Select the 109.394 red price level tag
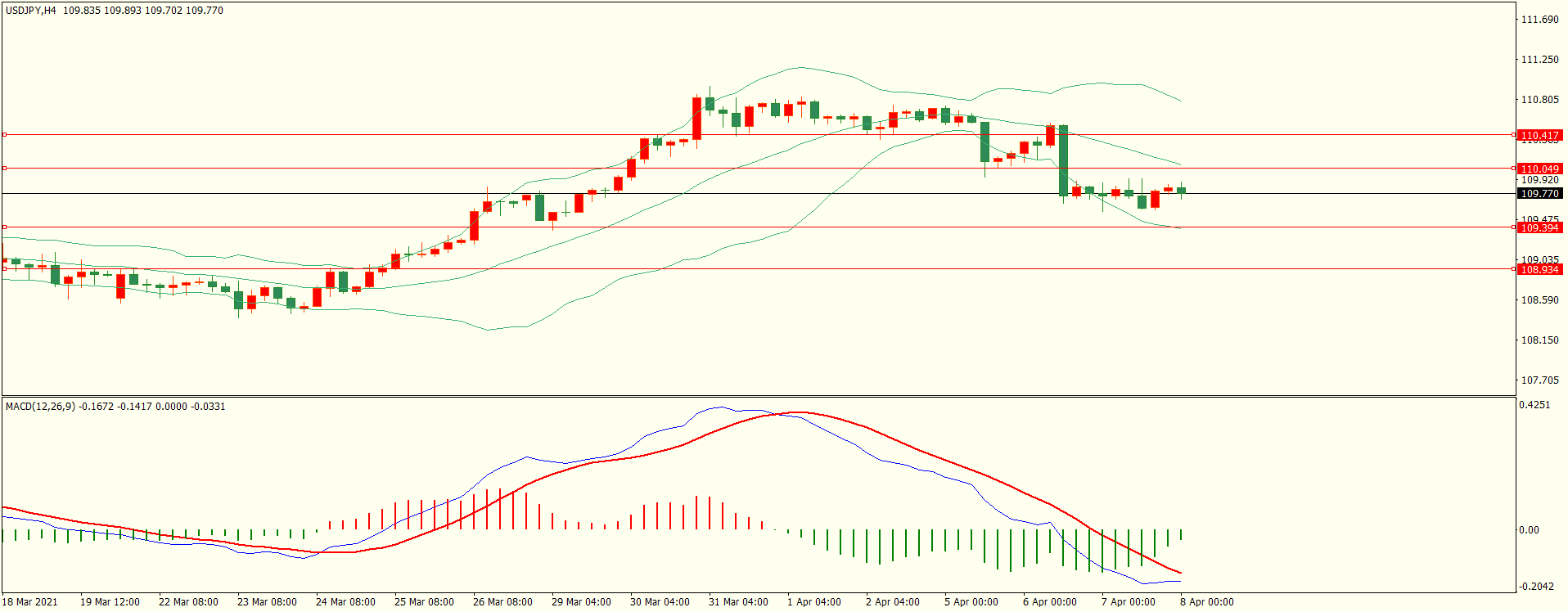This screenshot has width=1568, height=612. pyautogui.click(x=1539, y=228)
